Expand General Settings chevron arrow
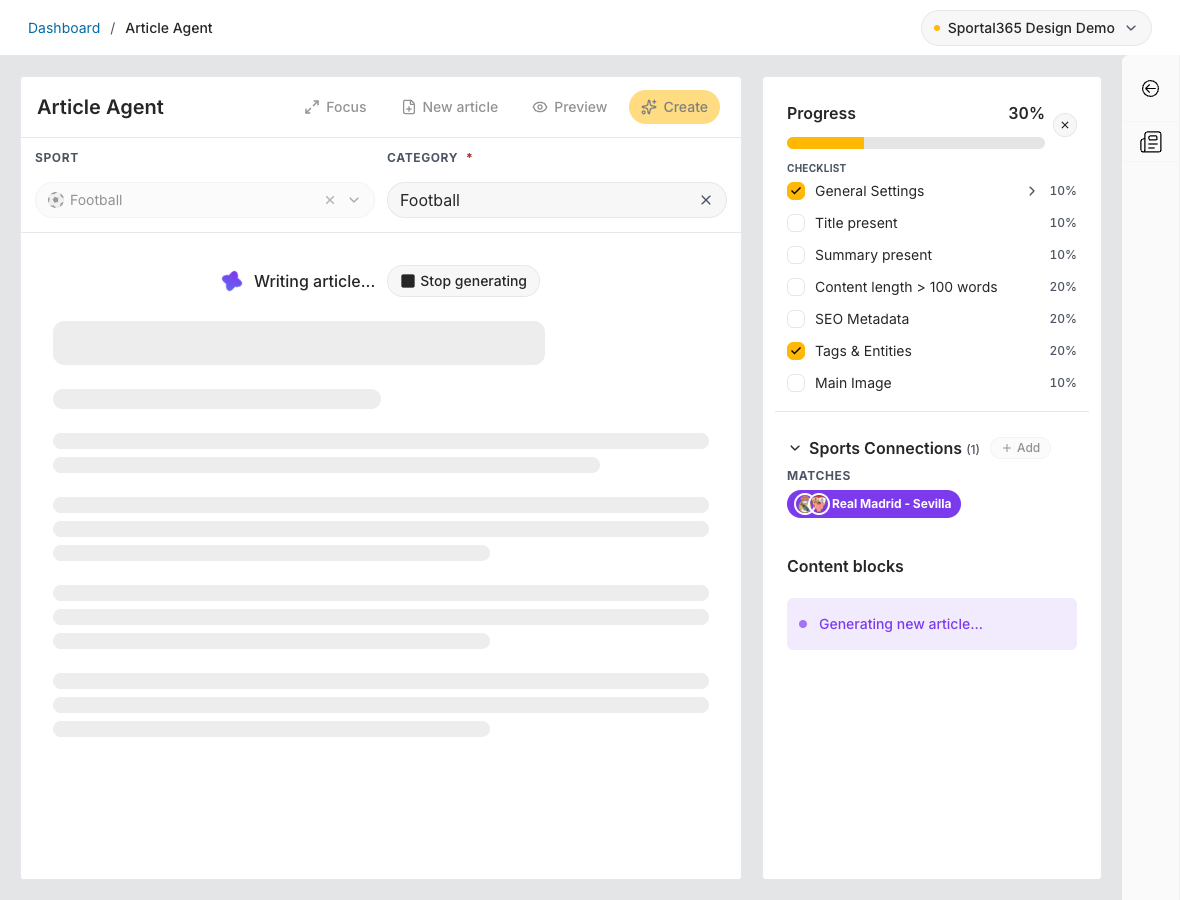1180x900 pixels. [x=1031, y=191]
